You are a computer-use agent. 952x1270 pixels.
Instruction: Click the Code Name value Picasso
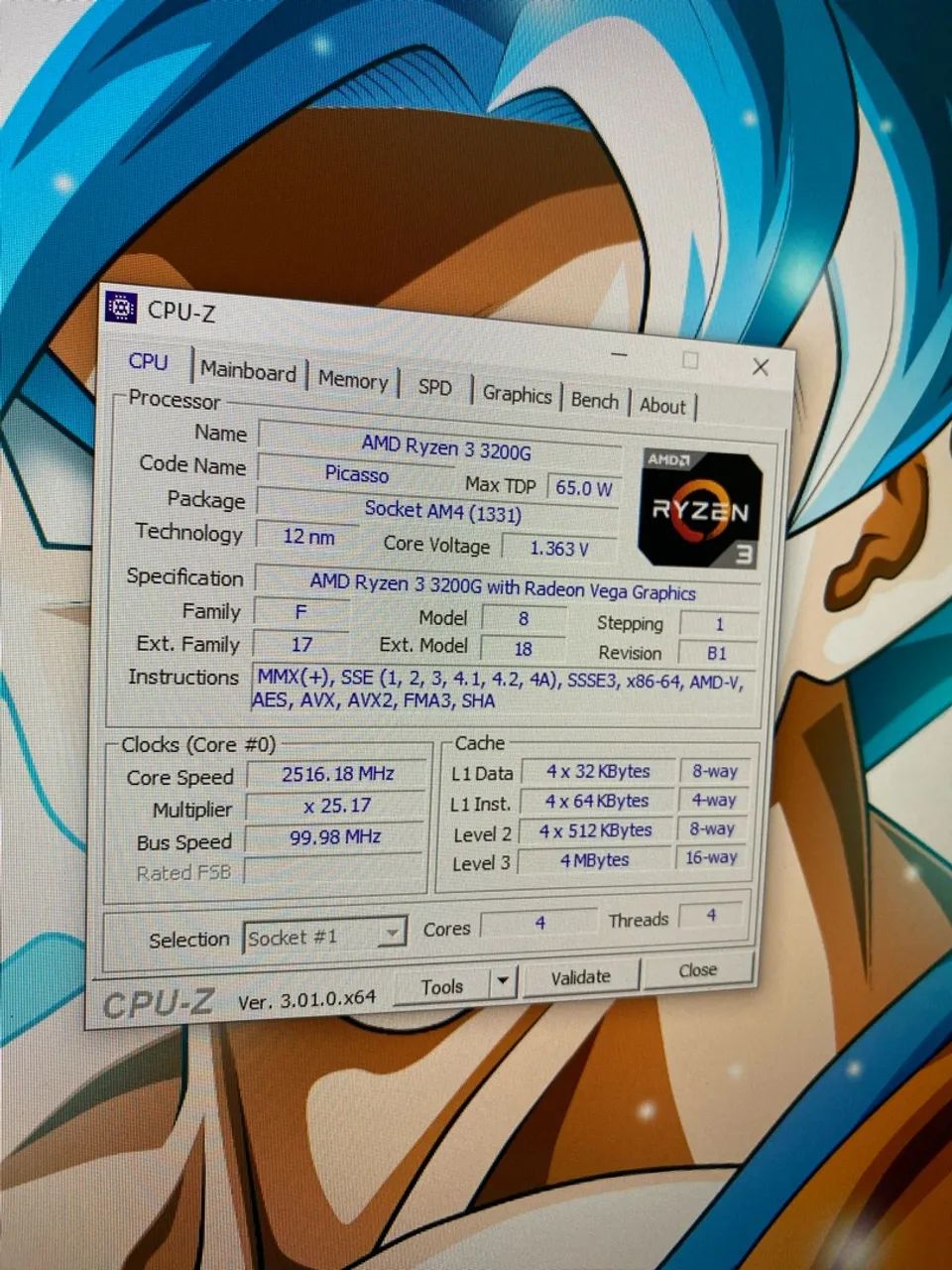[x=356, y=474]
